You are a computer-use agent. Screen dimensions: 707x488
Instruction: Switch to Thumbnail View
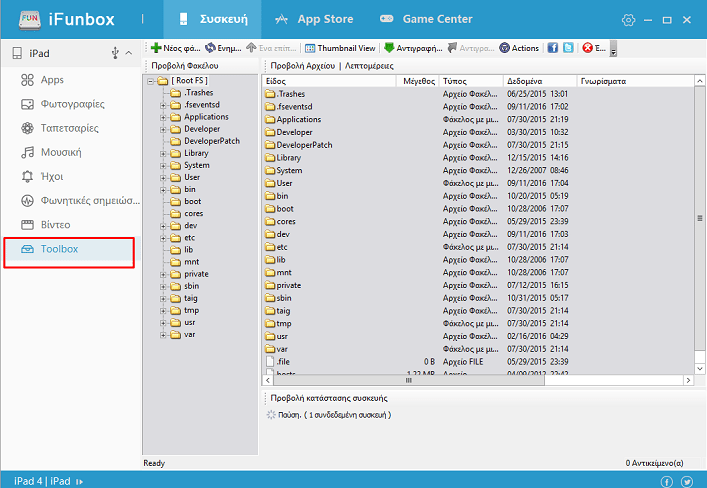(x=340, y=48)
